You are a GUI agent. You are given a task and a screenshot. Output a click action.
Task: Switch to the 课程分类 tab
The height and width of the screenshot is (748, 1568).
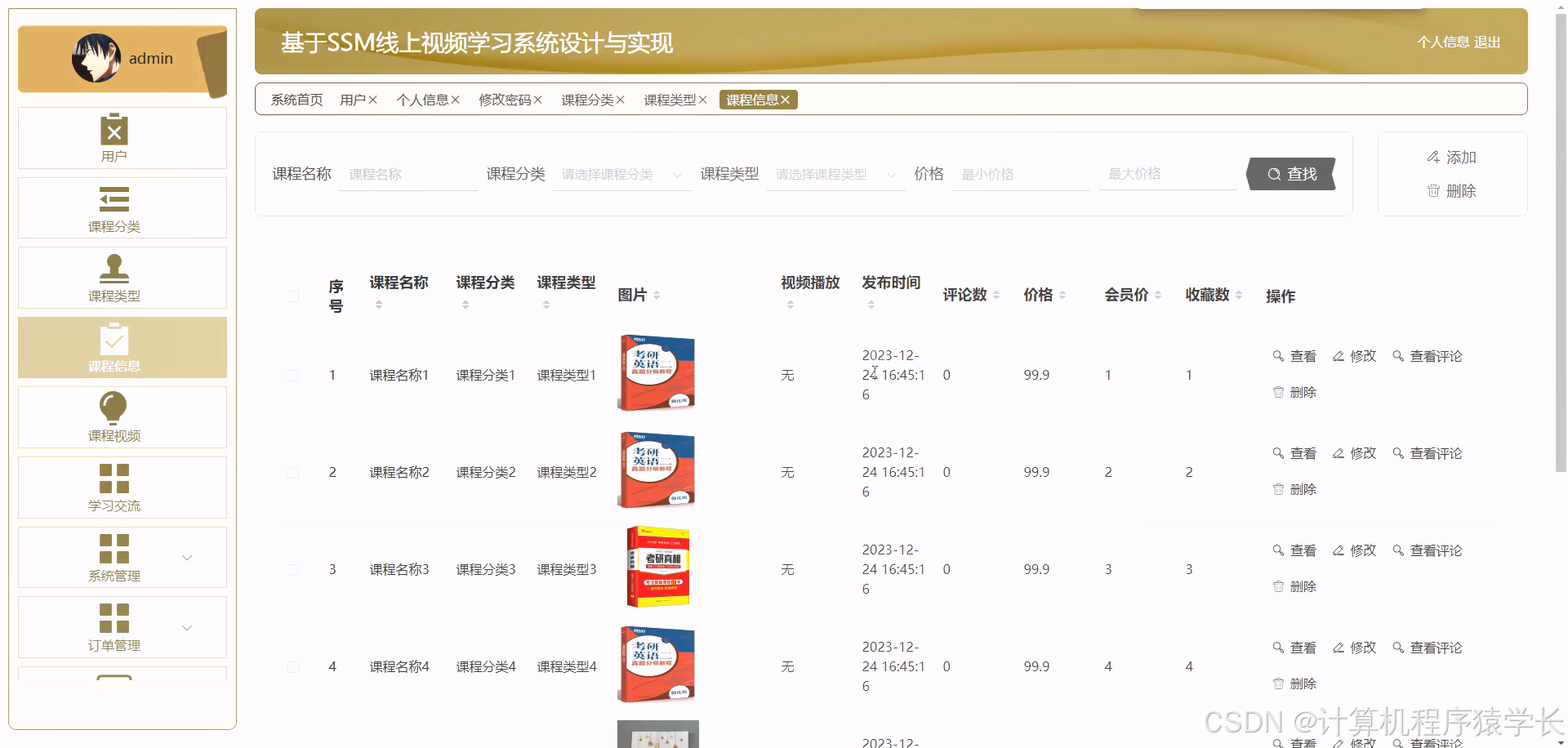pyautogui.click(x=587, y=100)
